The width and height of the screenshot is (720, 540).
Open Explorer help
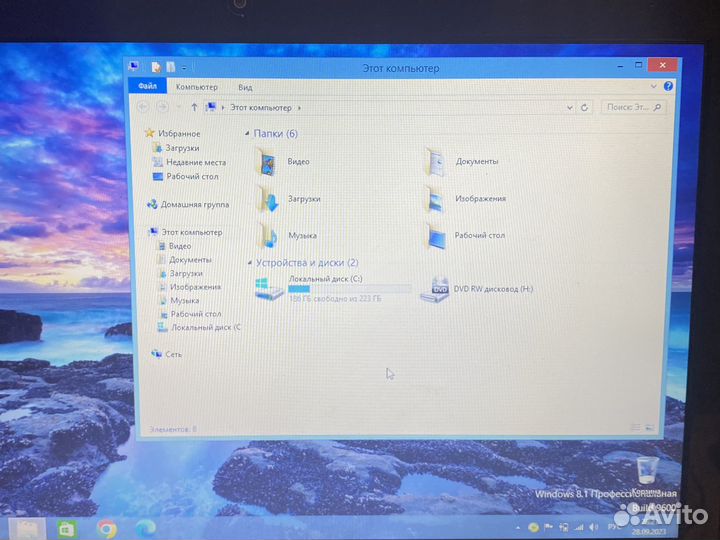tap(668, 86)
